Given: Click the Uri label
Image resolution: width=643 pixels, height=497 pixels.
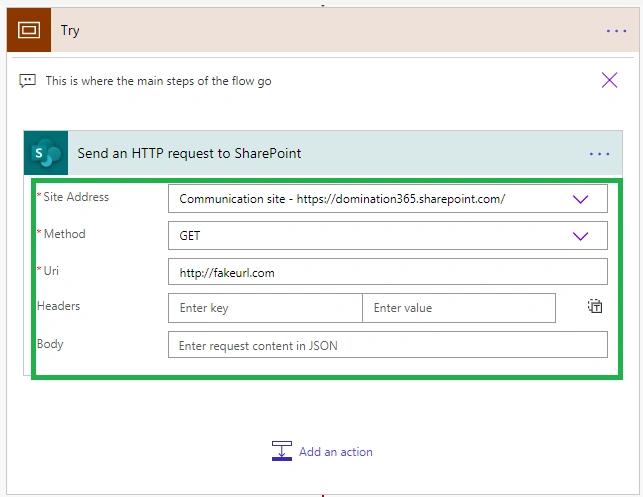Looking at the screenshot, I should point(51,271).
